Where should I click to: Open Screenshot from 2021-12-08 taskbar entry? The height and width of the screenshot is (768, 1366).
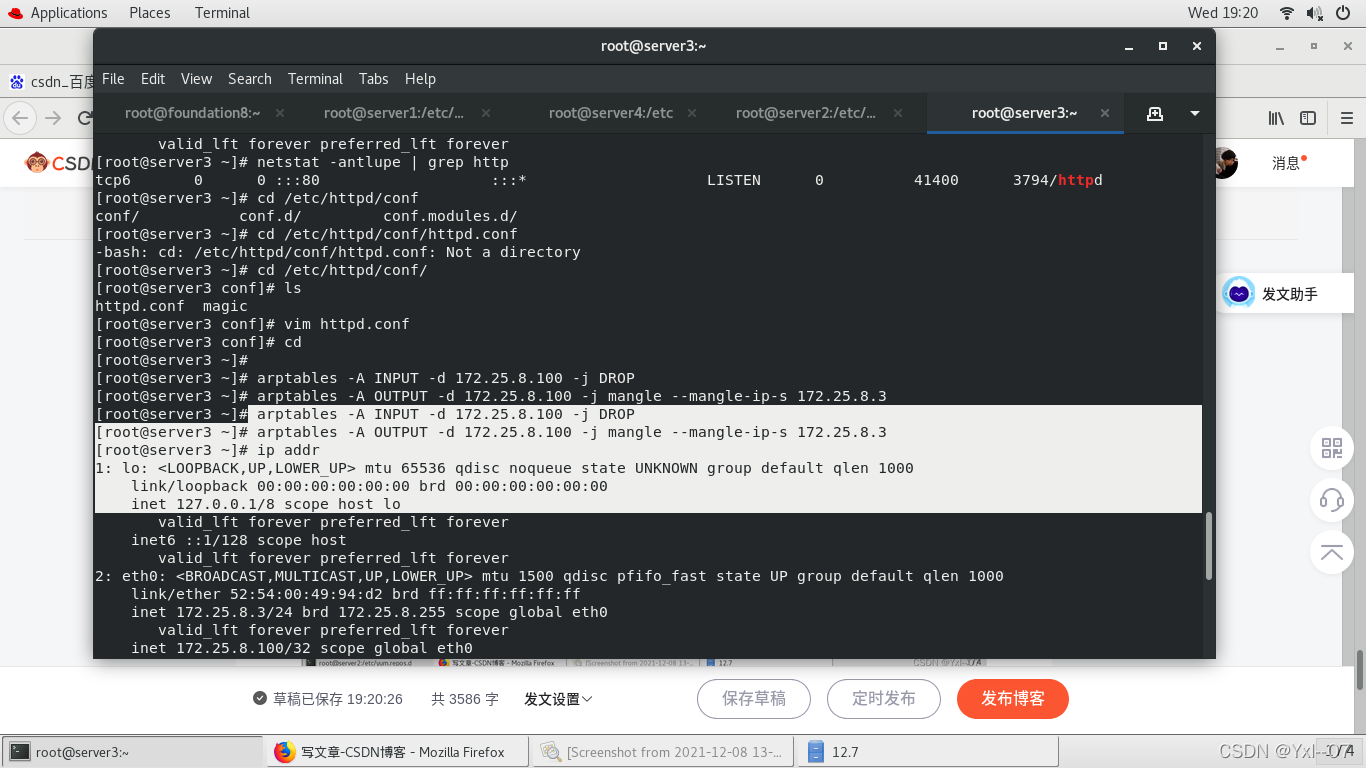[663, 752]
